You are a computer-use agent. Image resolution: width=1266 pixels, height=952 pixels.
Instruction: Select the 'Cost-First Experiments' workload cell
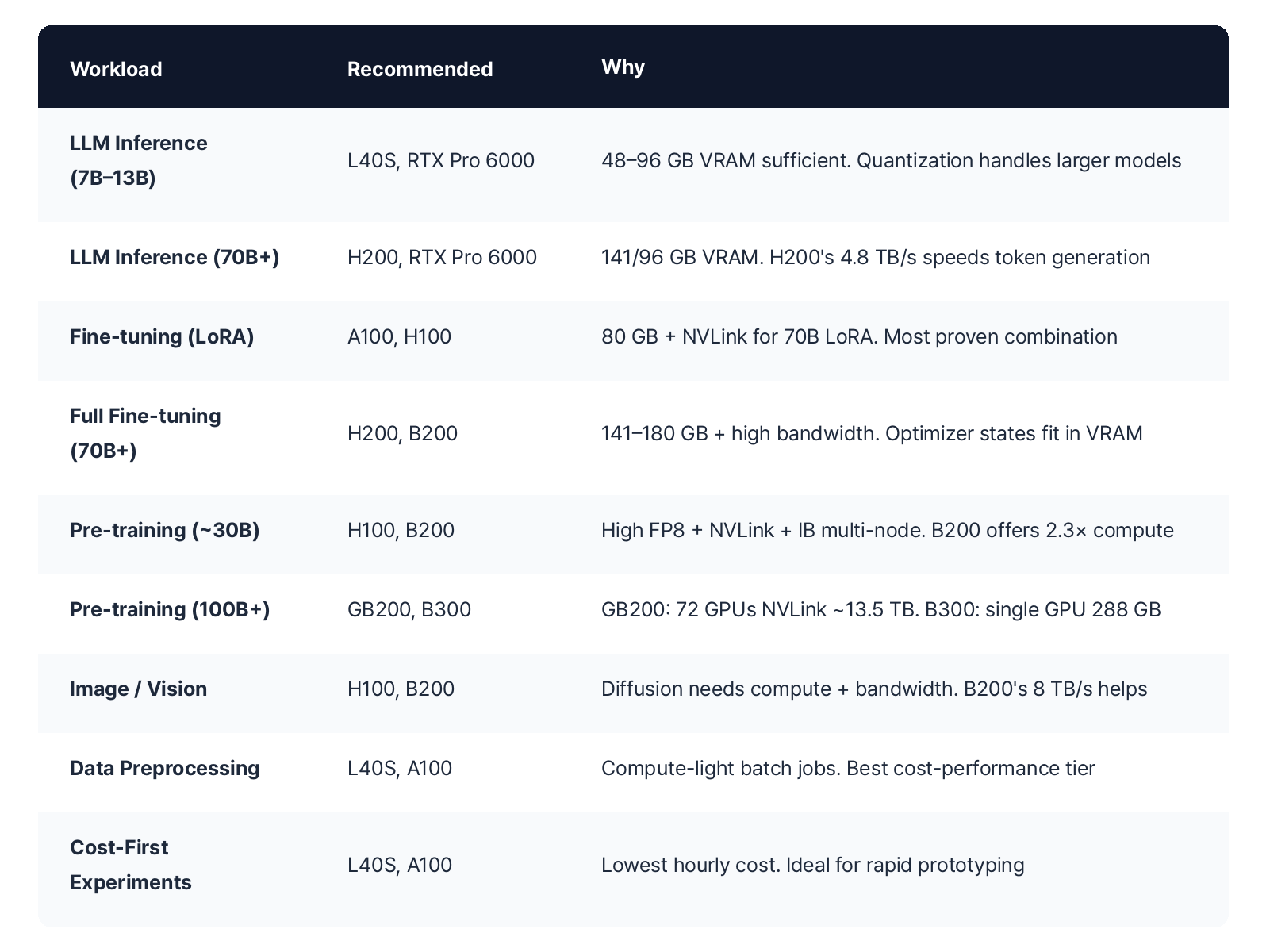pyautogui.click(x=131, y=865)
